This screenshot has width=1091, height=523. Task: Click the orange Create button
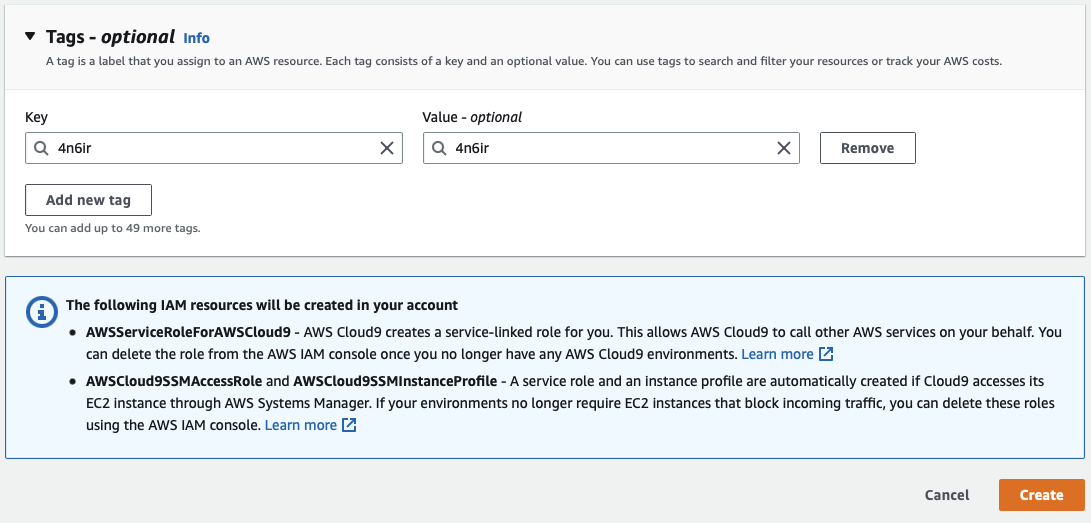click(1041, 495)
